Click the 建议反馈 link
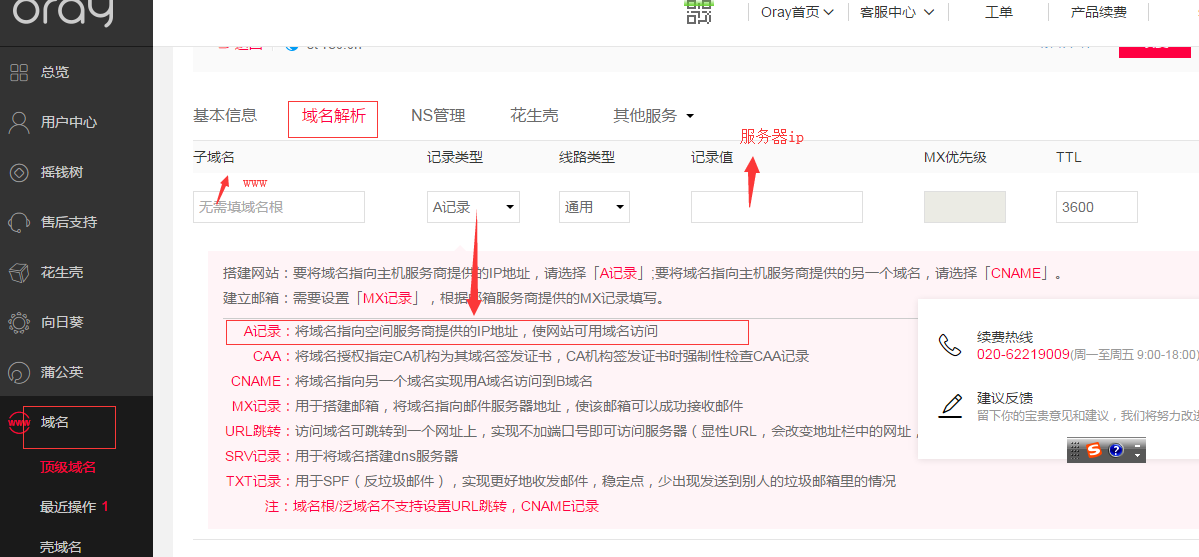Viewport: 1199px width, 557px height. tap(1005, 398)
